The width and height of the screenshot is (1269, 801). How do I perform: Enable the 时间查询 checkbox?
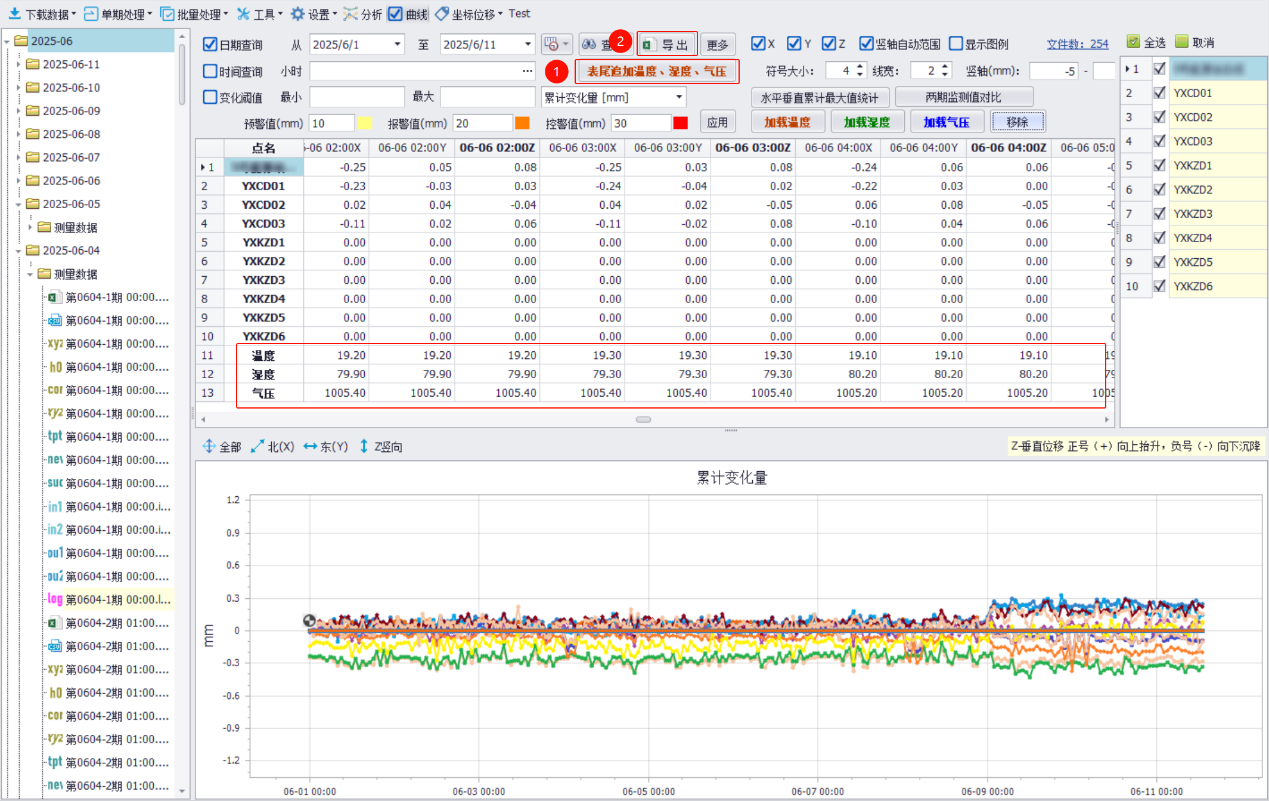[210, 72]
